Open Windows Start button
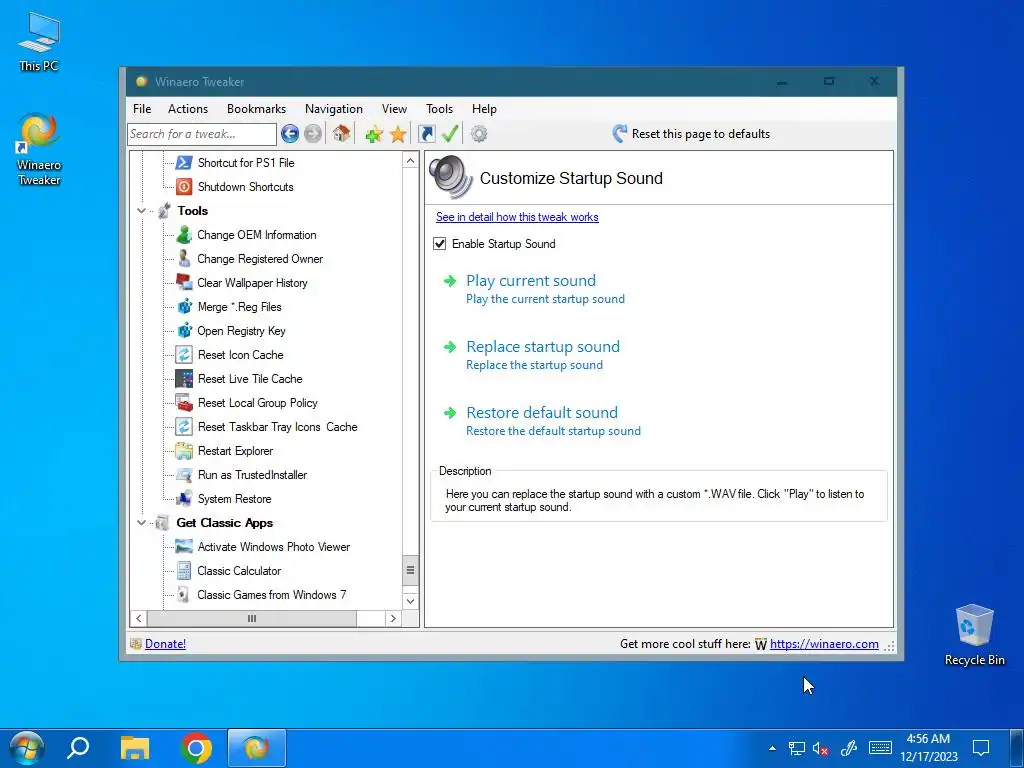The width and height of the screenshot is (1024, 768). [26, 748]
